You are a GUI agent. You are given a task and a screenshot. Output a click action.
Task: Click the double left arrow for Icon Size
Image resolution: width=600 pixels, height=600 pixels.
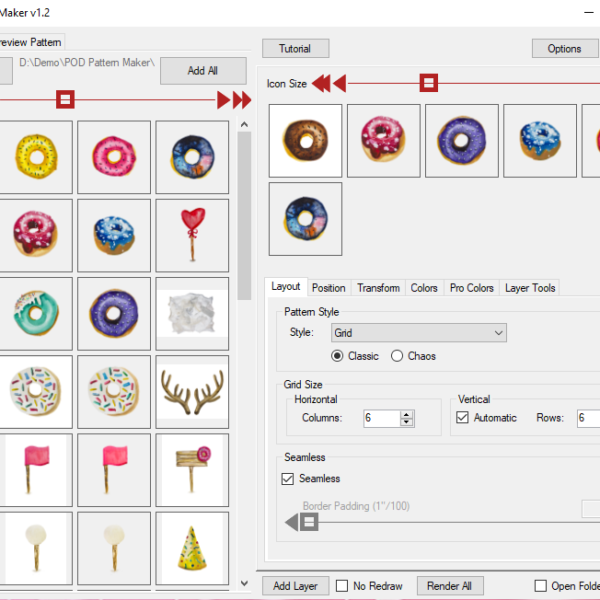(321, 83)
